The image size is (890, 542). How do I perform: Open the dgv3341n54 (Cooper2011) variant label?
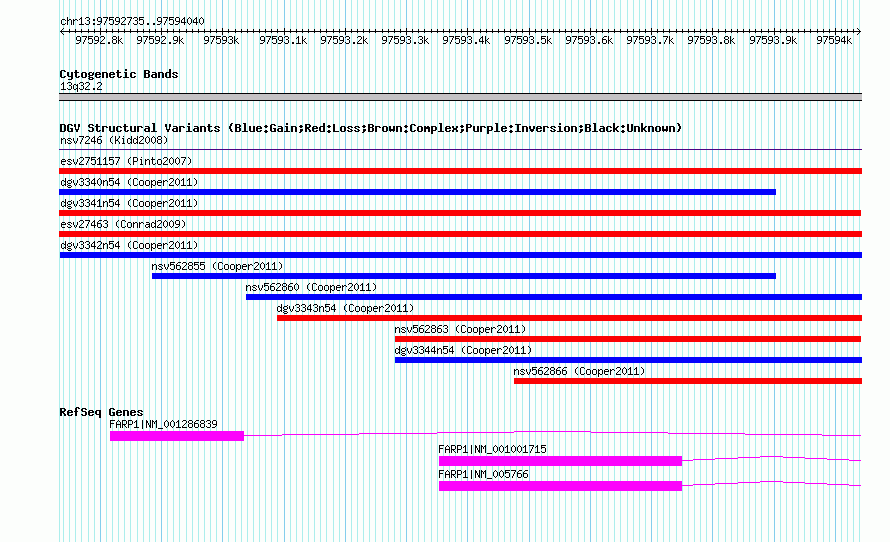point(129,203)
